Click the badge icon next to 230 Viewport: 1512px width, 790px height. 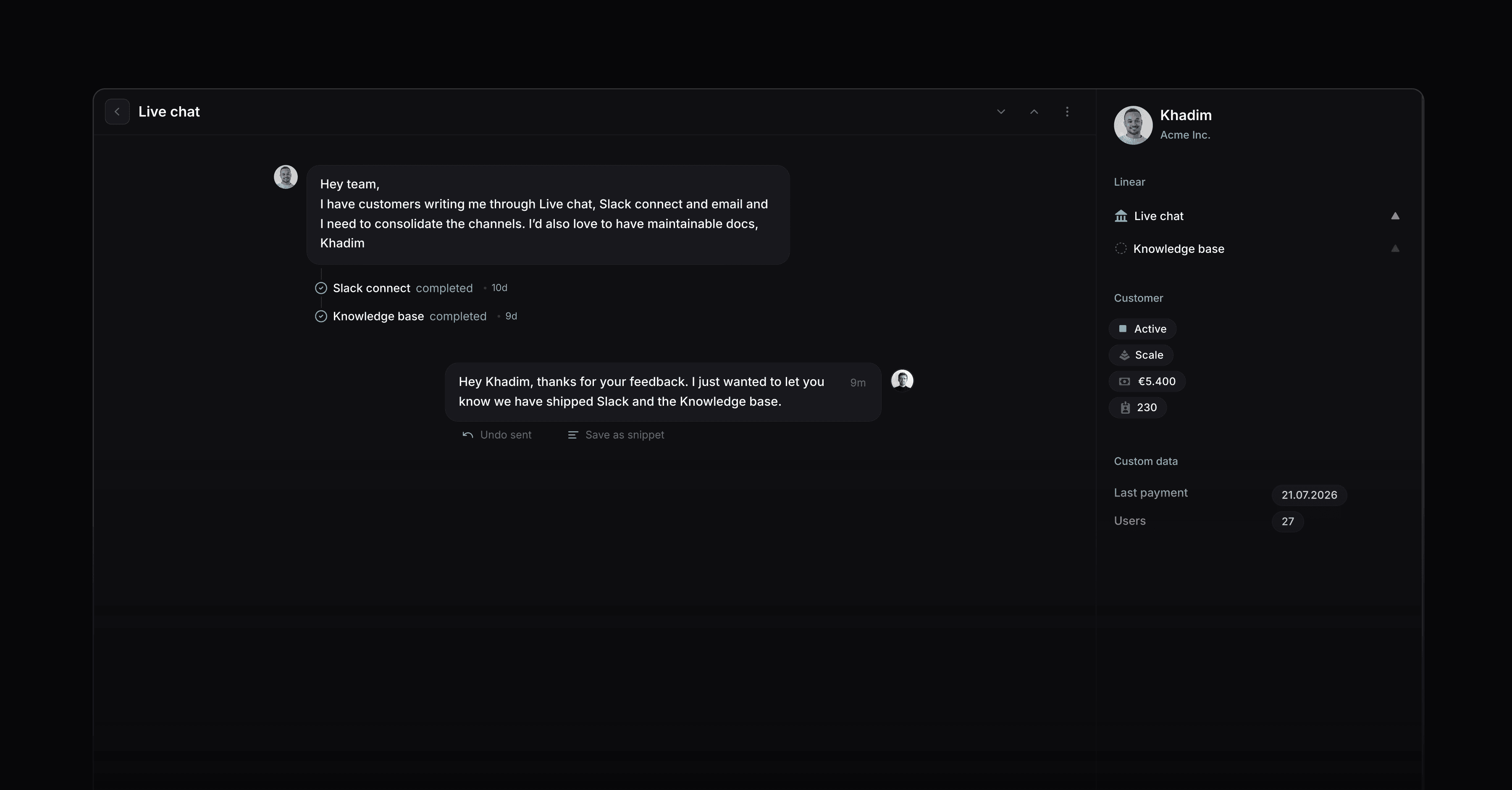pos(1125,408)
